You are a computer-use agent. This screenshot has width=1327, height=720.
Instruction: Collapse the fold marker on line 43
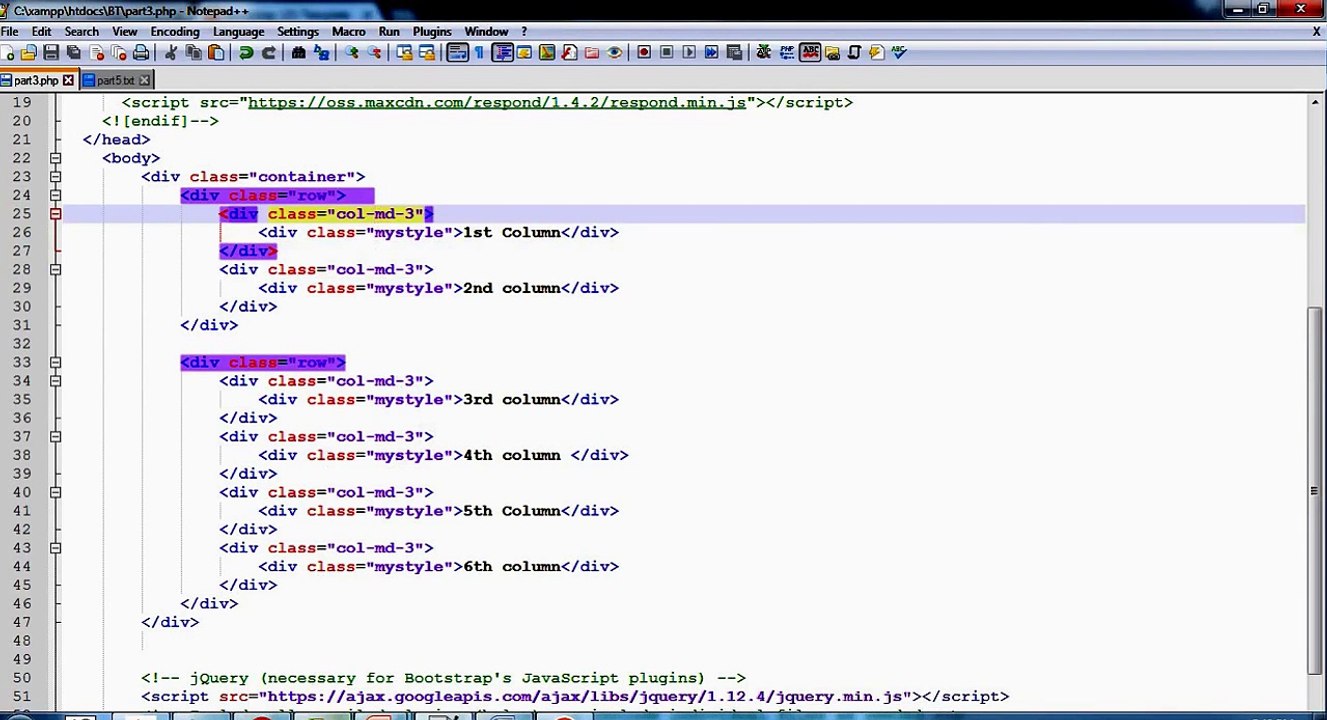pyautogui.click(x=55, y=548)
